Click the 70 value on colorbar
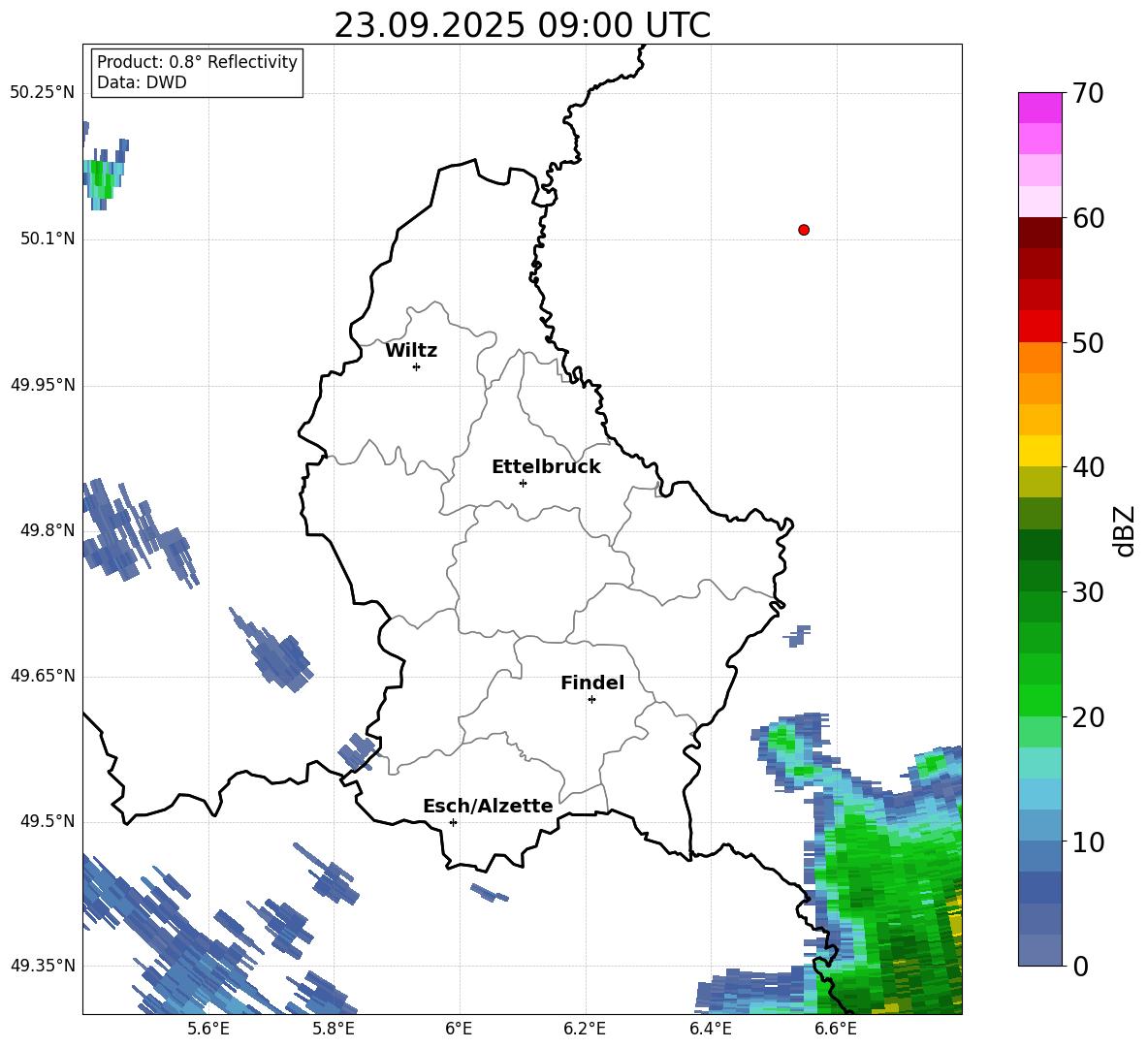 coord(1088,94)
